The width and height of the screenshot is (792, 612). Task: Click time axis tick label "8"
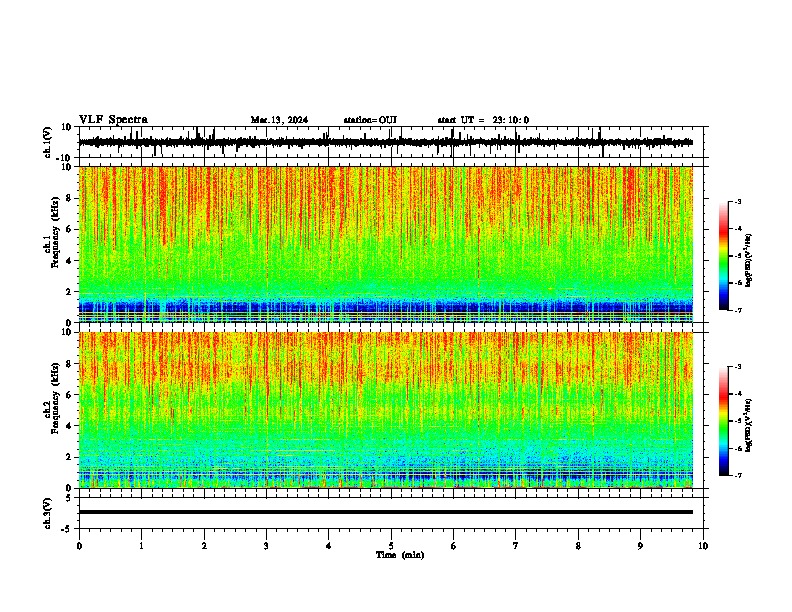pos(578,546)
